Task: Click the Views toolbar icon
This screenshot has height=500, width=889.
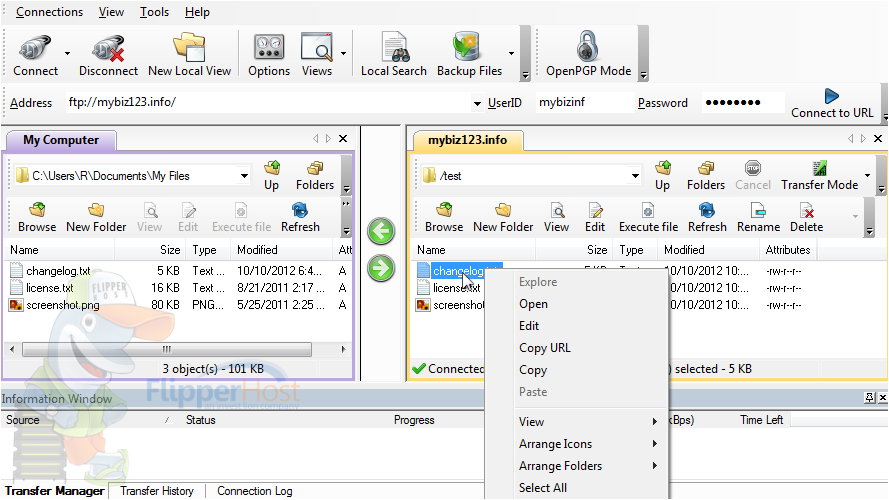Action: (x=316, y=48)
